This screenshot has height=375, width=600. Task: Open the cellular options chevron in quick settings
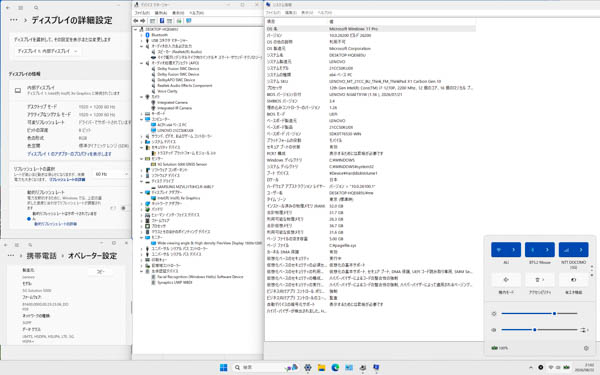tap(581, 249)
